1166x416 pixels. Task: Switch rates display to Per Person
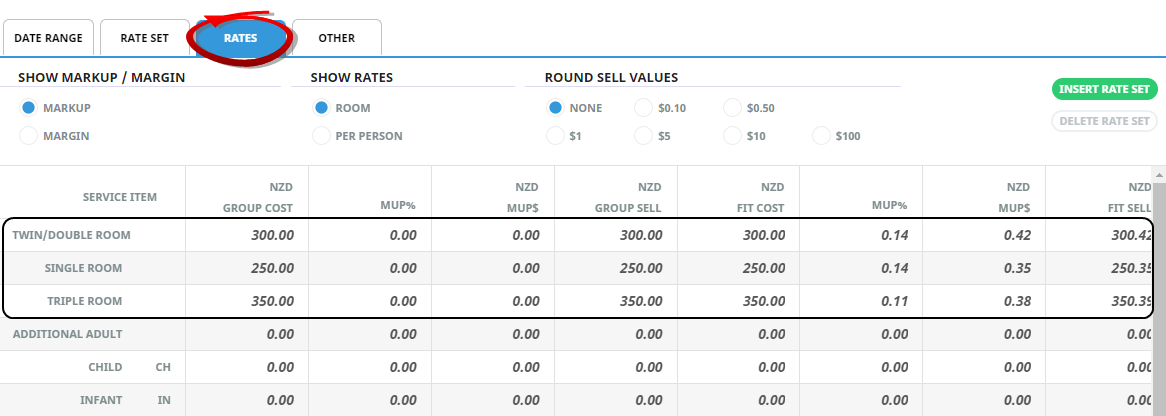coord(321,135)
